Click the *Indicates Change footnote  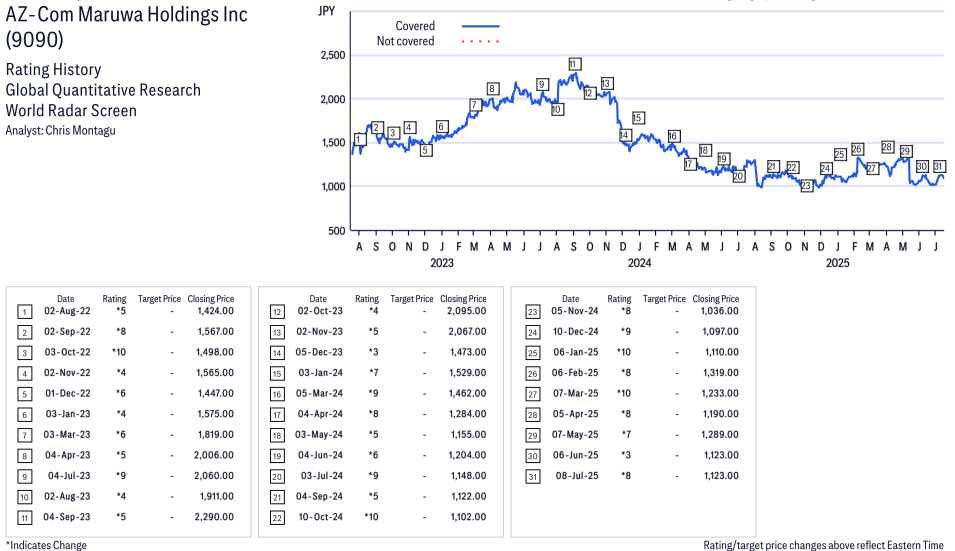[x=46, y=545]
